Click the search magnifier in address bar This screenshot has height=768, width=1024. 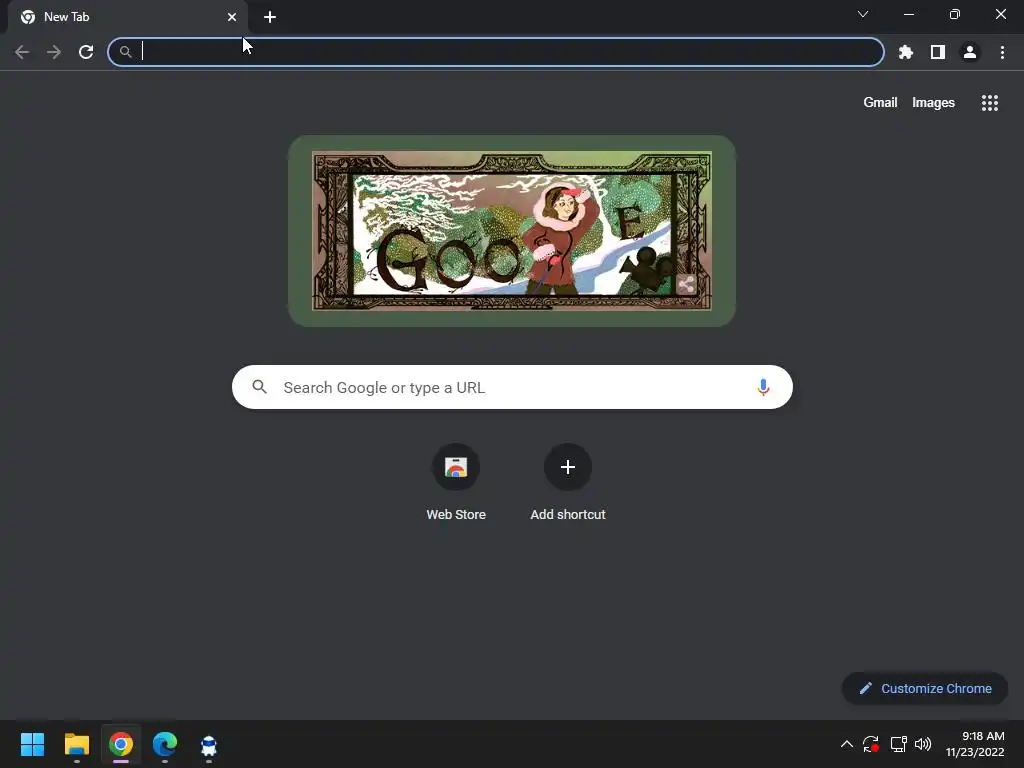click(x=125, y=52)
